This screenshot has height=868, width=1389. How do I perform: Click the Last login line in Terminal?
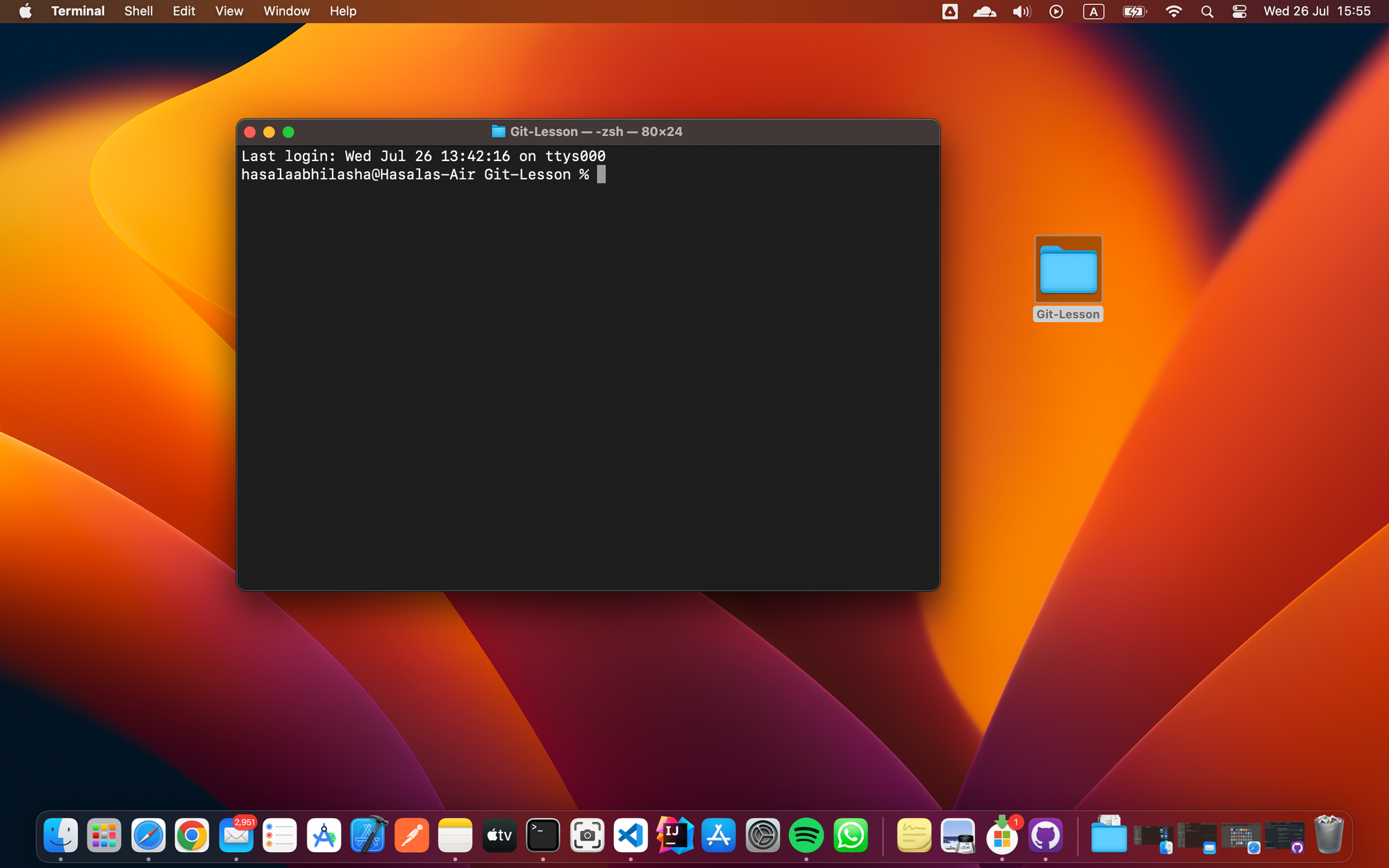424,156
